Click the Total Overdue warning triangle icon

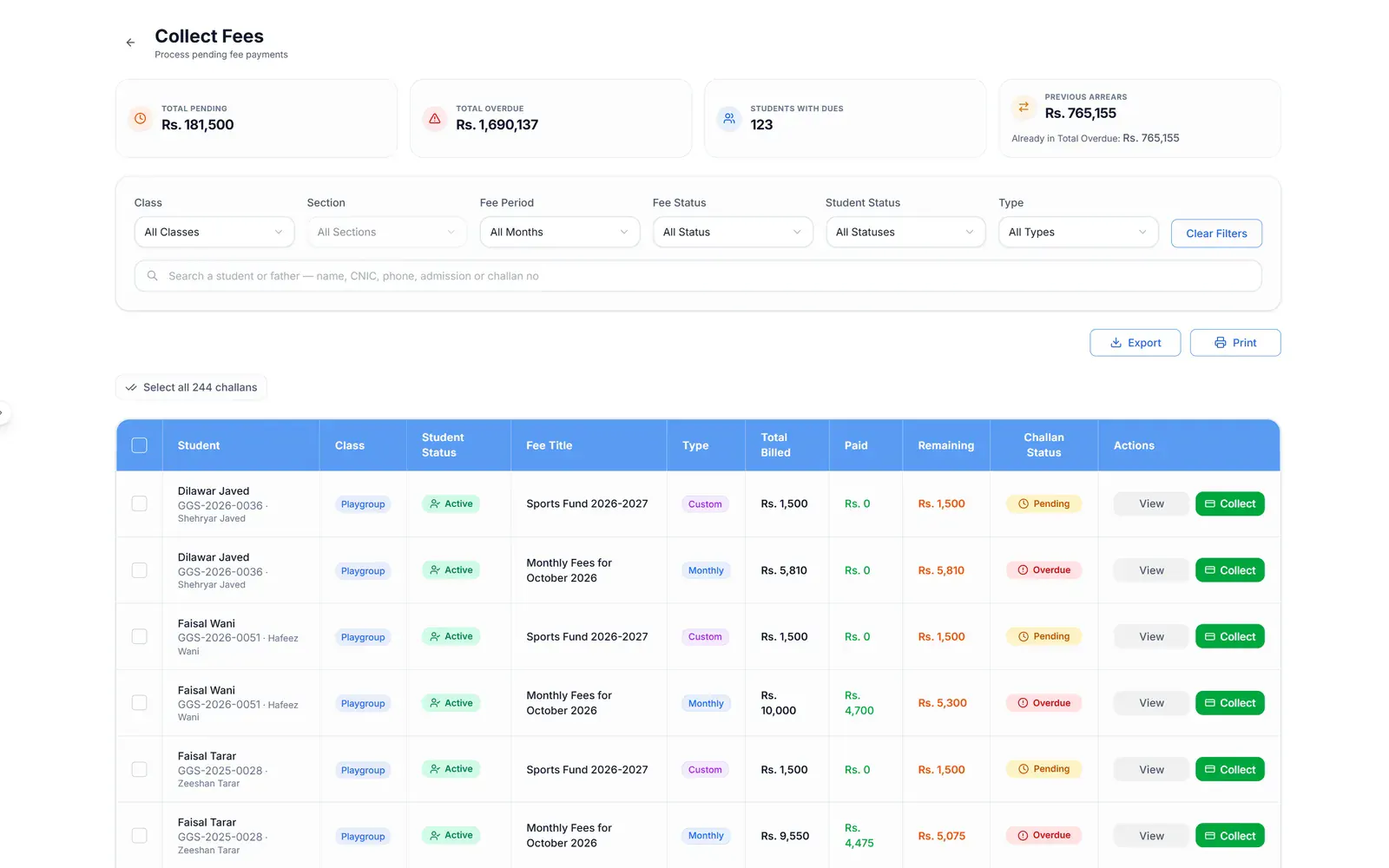pos(435,118)
